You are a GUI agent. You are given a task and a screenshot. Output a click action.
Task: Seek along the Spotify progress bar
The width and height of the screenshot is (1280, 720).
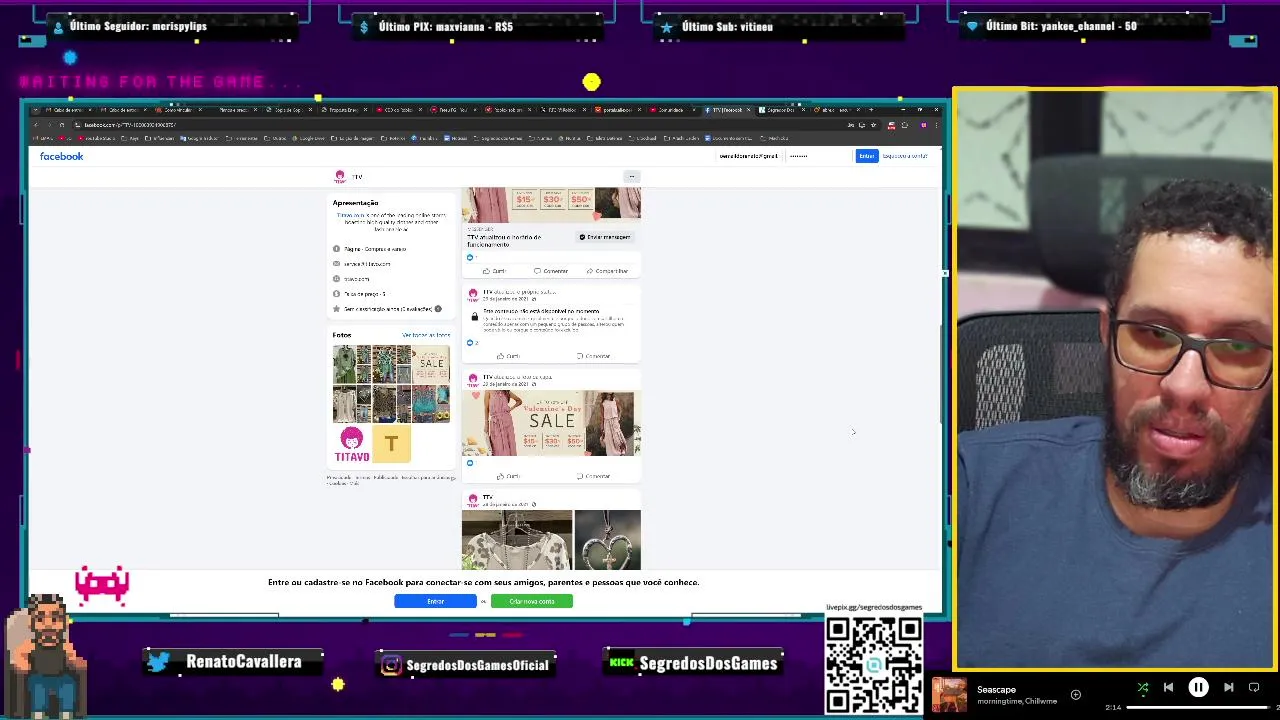[x=1200, y=708]
